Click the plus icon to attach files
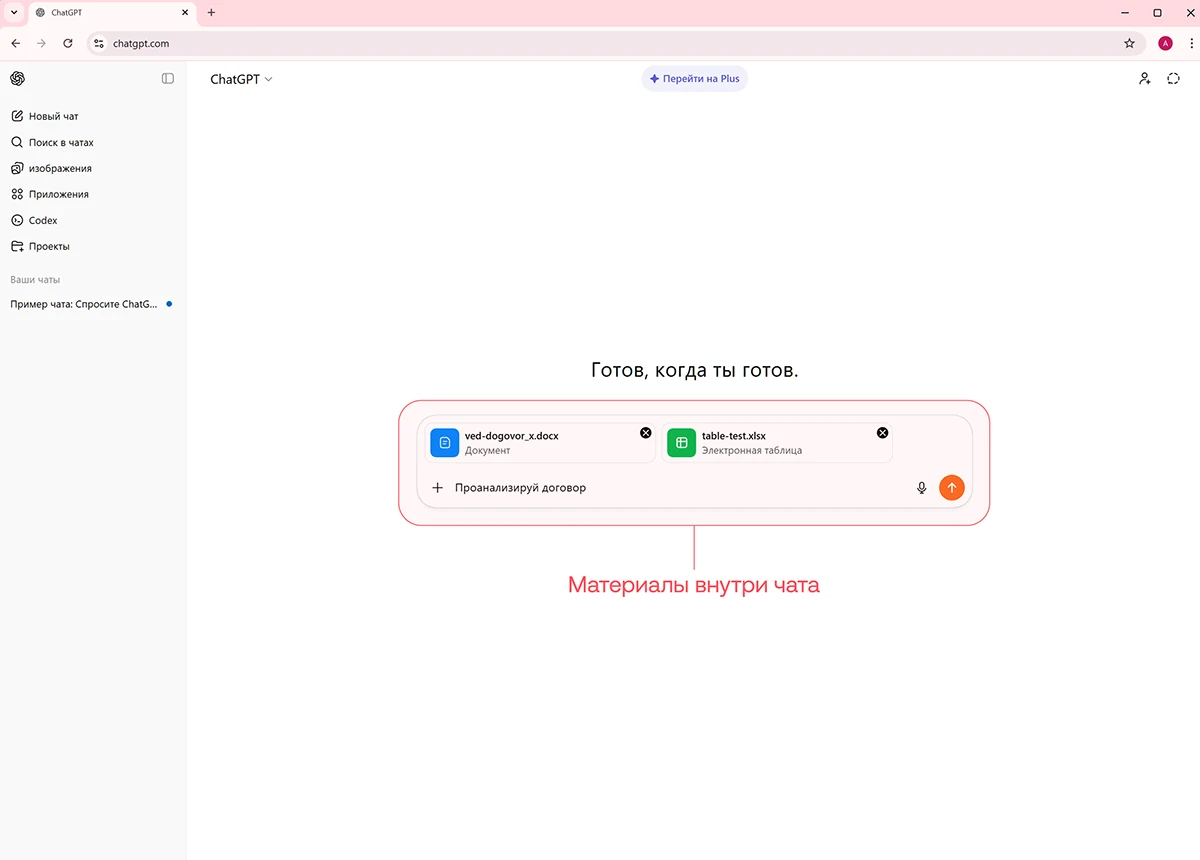Screen dimensions: 1200x860 tap(437, 488)
